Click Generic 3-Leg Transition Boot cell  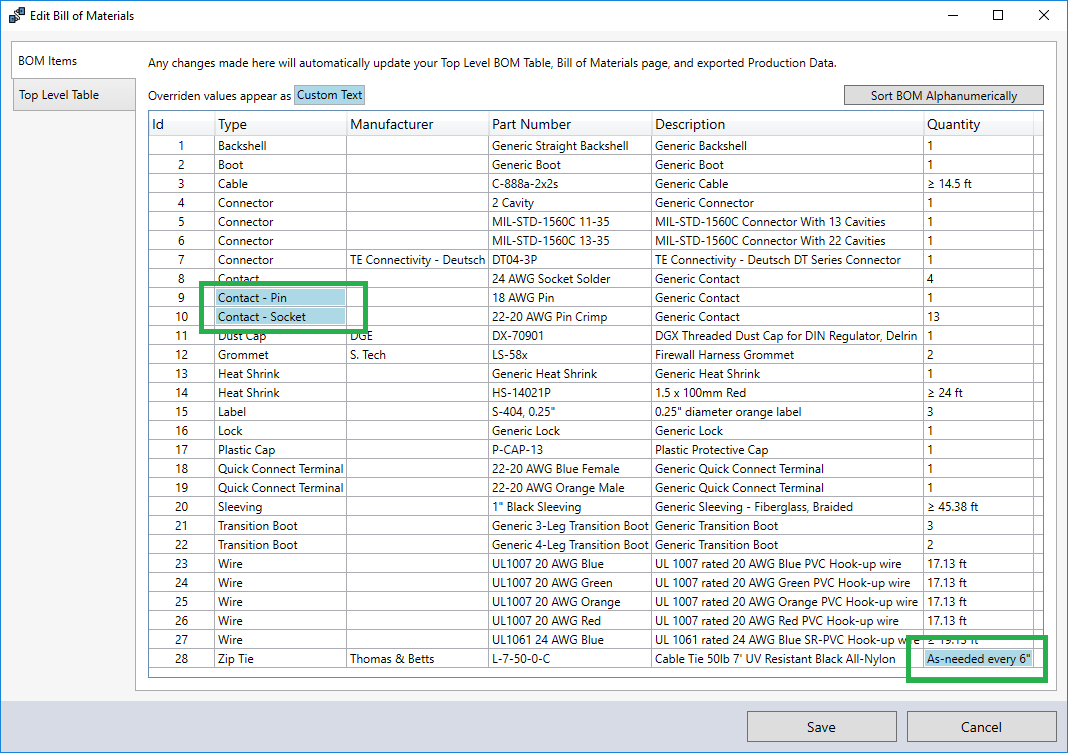pyautogui.click(x=570, y=526)
